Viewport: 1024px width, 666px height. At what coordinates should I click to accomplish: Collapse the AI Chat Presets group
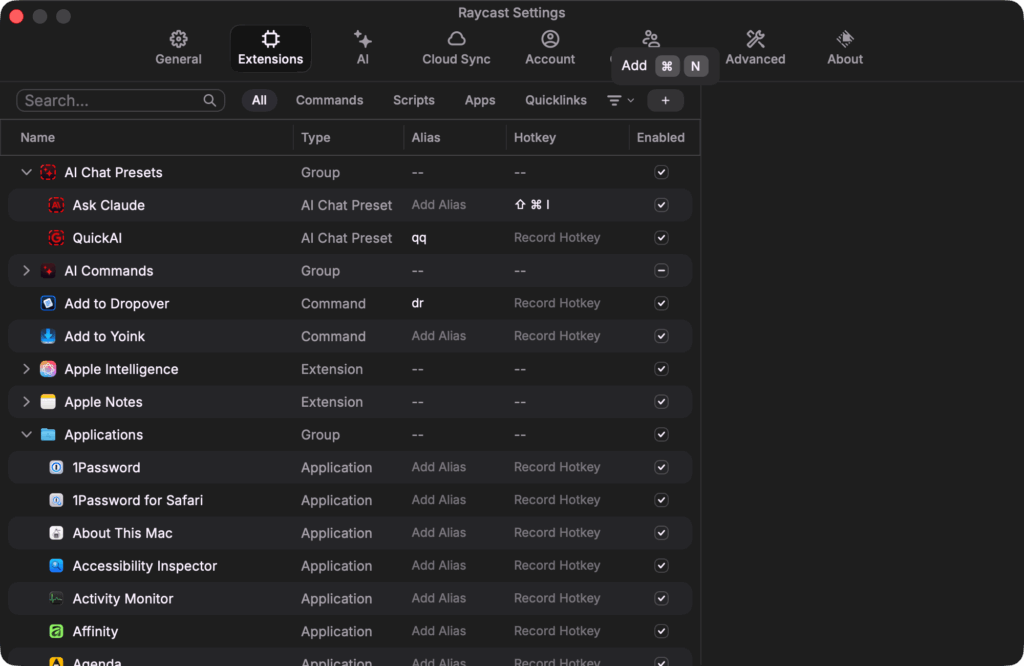click(26, 172)
